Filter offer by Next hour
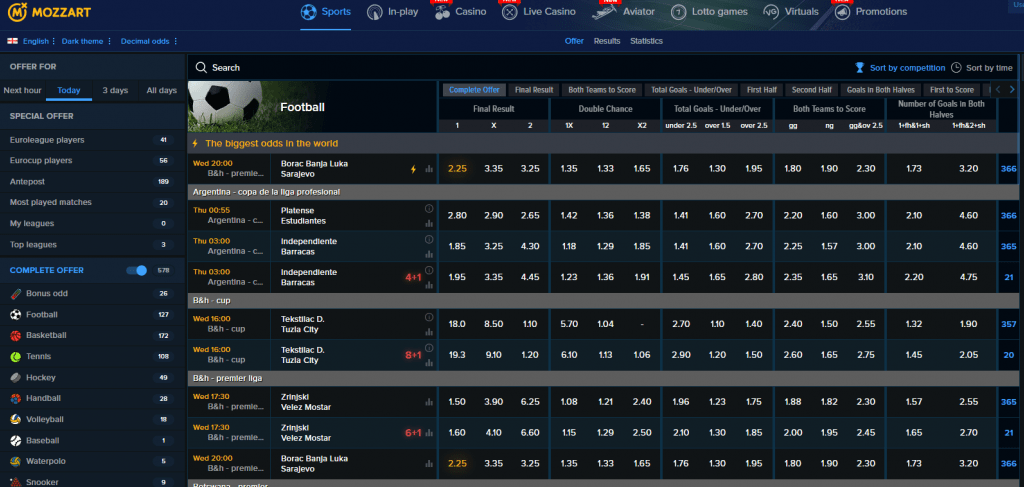Screen dimensions: 1024x487 click(22, 90)
